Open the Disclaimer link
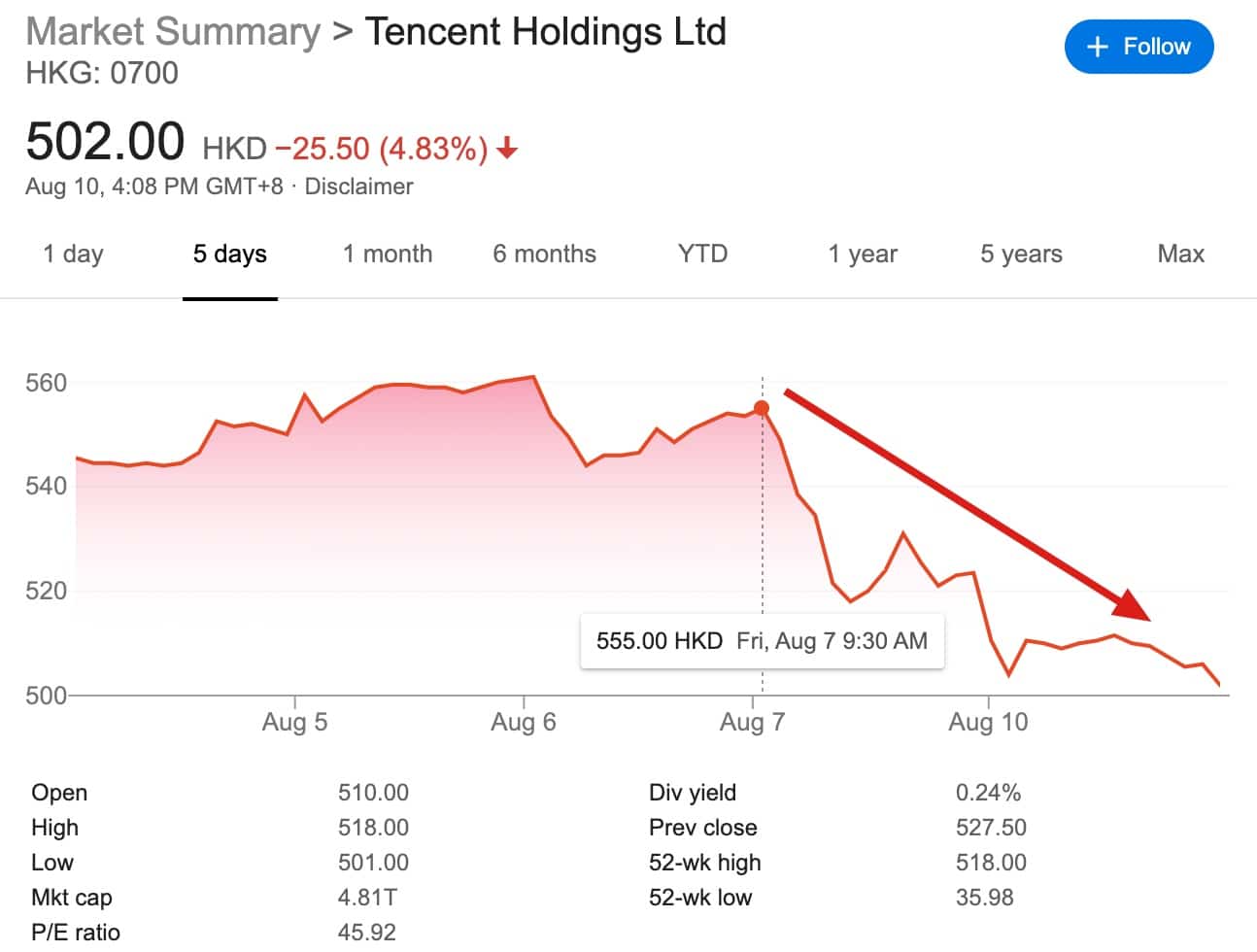1257x952 pixels. tap(358, 187)
